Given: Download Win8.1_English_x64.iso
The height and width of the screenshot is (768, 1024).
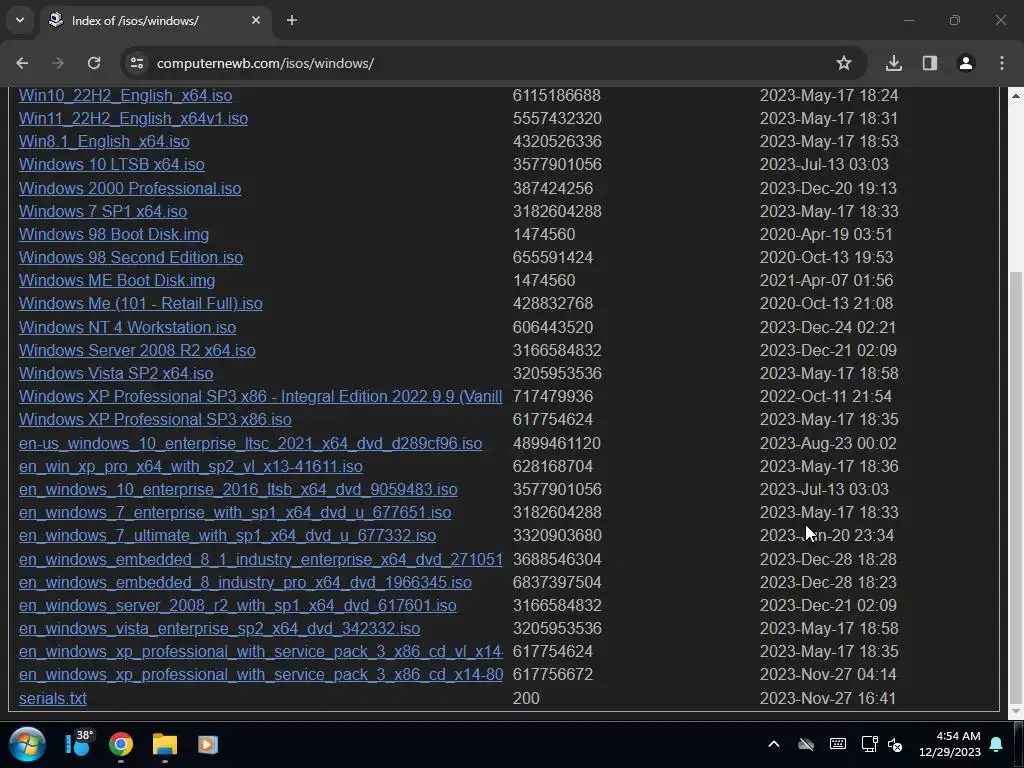Looking at the screenshot, I should pyautogui.click(x=104, y=141).
